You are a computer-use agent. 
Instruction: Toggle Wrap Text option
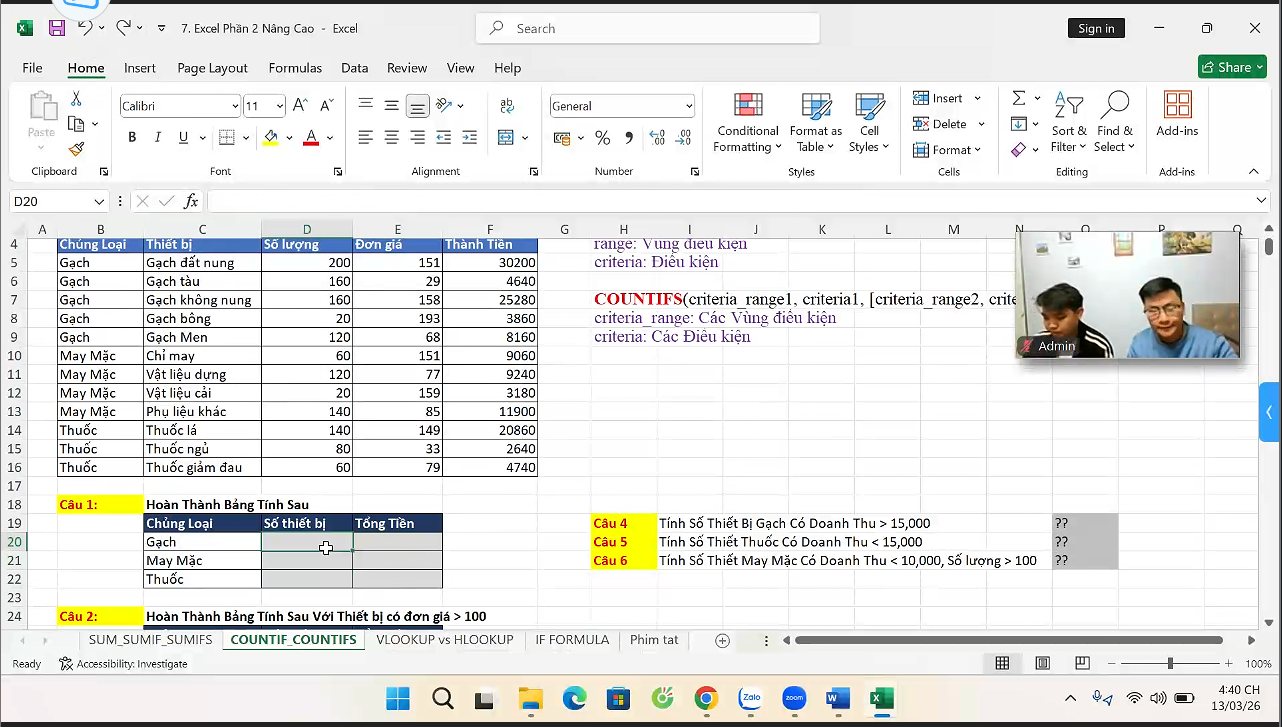tap(507, 105)
